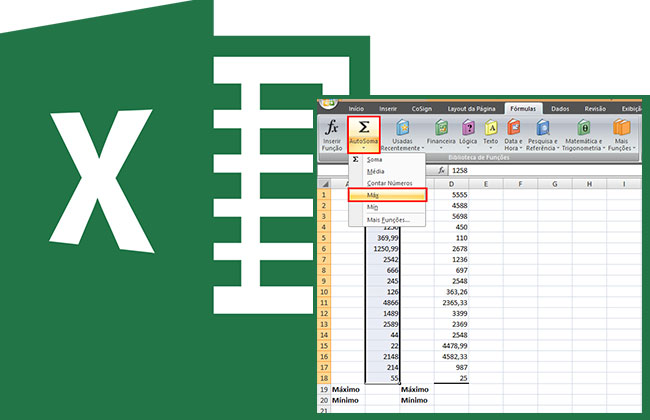650x420 pixels.
Task: Choose Mín from the AutoSoma menu
Action: coord(388,207)
